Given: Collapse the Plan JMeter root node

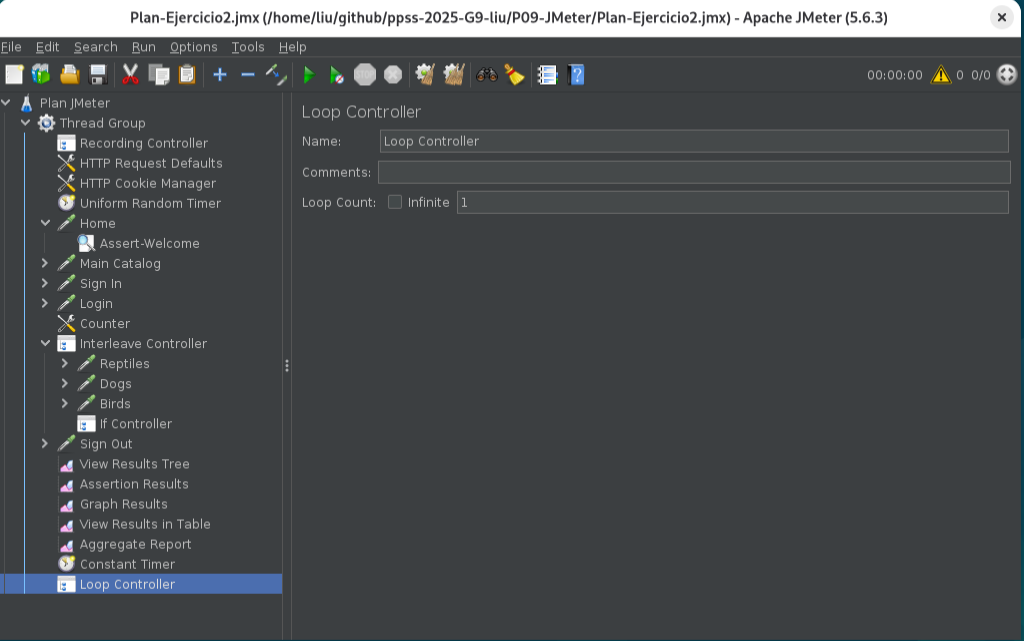Looking at the screenshot, I should (6, 102).
